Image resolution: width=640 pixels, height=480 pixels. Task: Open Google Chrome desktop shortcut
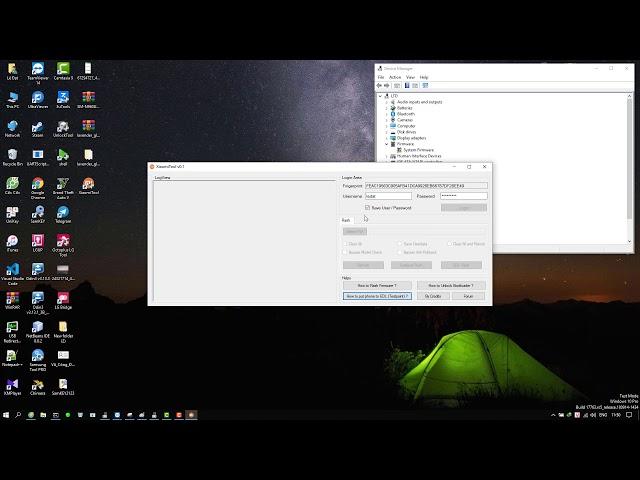click(x=37, y=185)
